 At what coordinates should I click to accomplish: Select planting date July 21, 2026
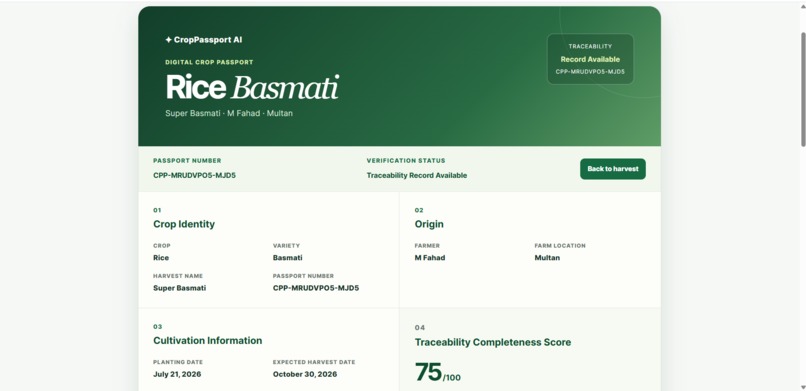(x=177, y=374)
